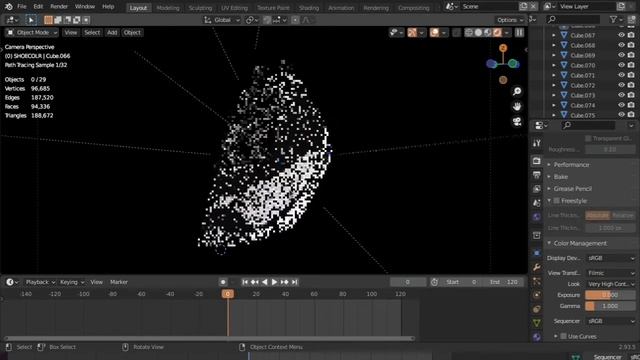
Task: Switch to the UV Editing workspace tab
Action: click(x=234, y=8)
